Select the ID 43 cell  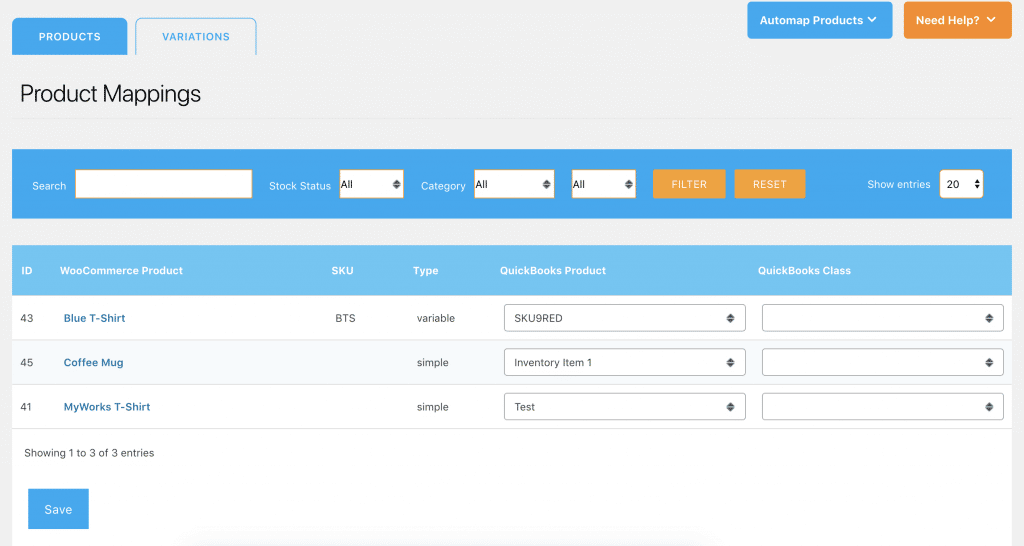click(27, 318)
